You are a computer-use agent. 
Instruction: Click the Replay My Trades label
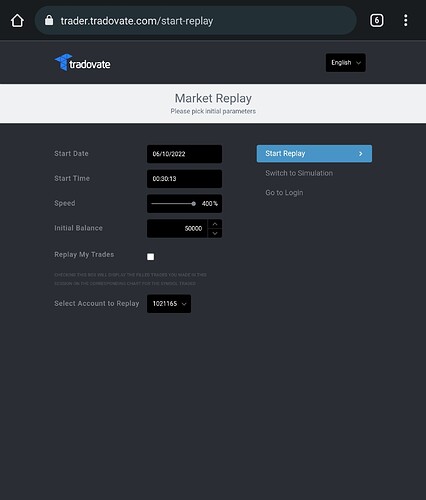[84, 255]
